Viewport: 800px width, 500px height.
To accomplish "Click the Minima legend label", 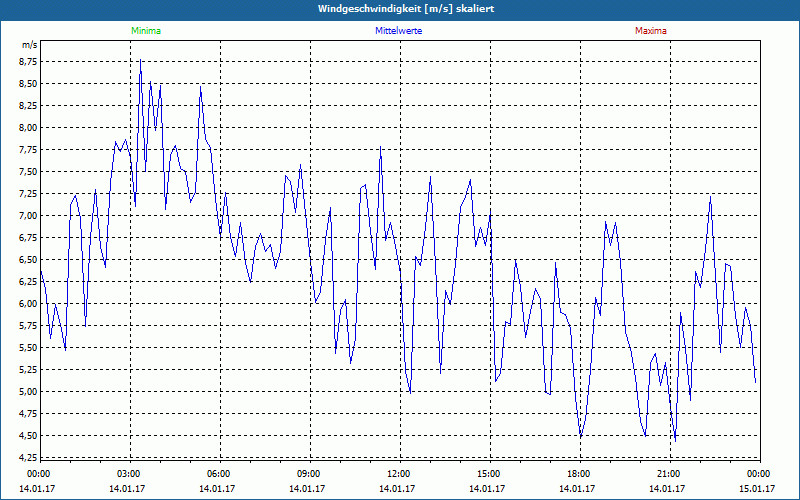I will pyautogui.click(x=146, y=31).
